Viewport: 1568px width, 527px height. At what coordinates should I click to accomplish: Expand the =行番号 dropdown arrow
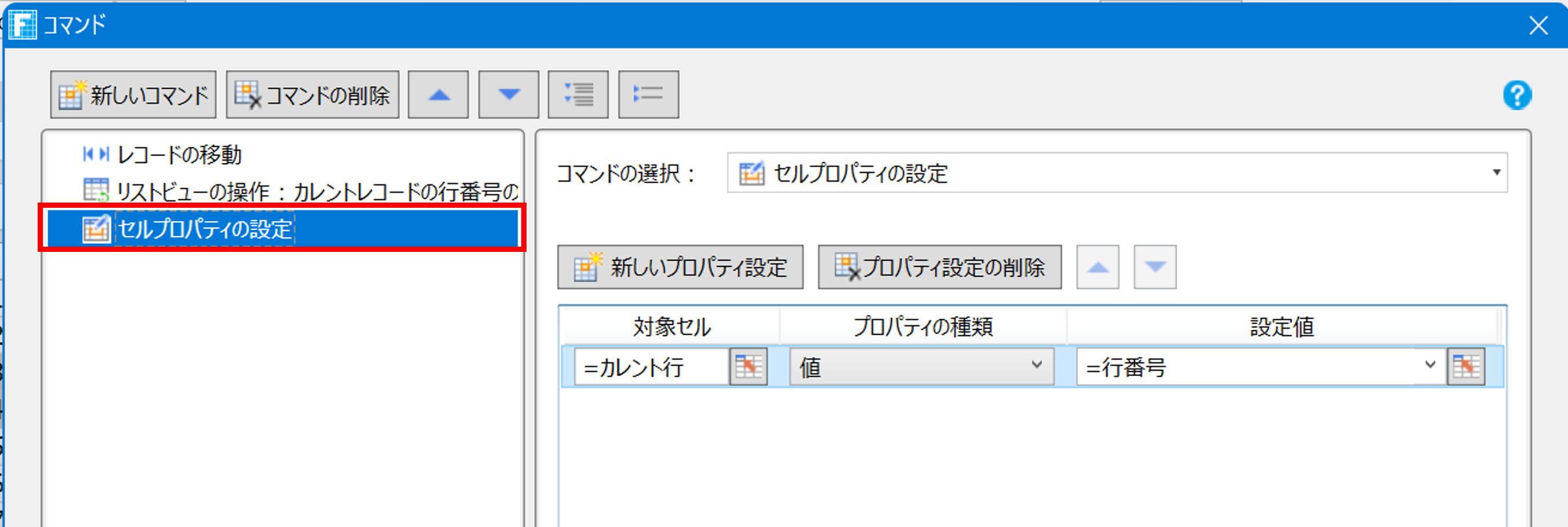1431,366
